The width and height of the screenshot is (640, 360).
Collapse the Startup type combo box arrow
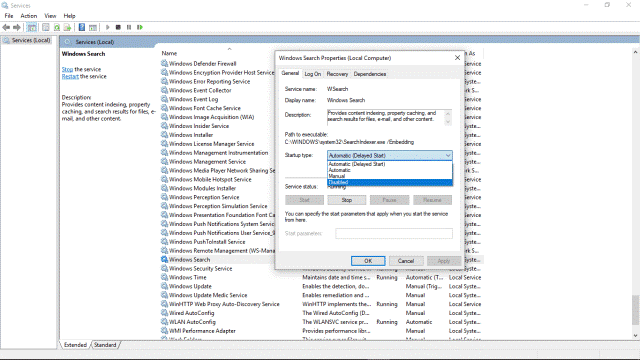click(x=448, y=156)
